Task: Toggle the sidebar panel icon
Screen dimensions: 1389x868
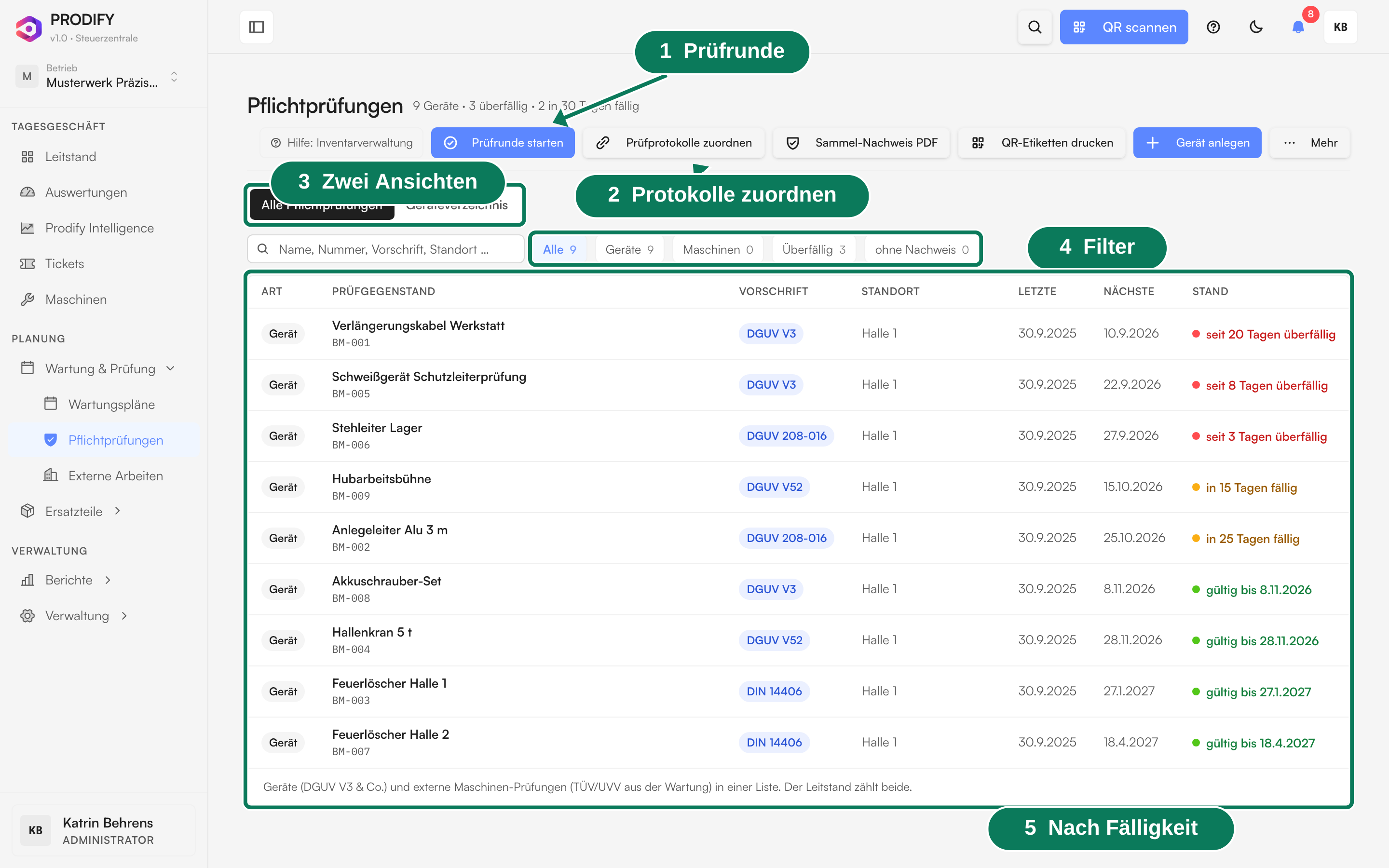Action: pyautogui.click(x=256, y=27)
